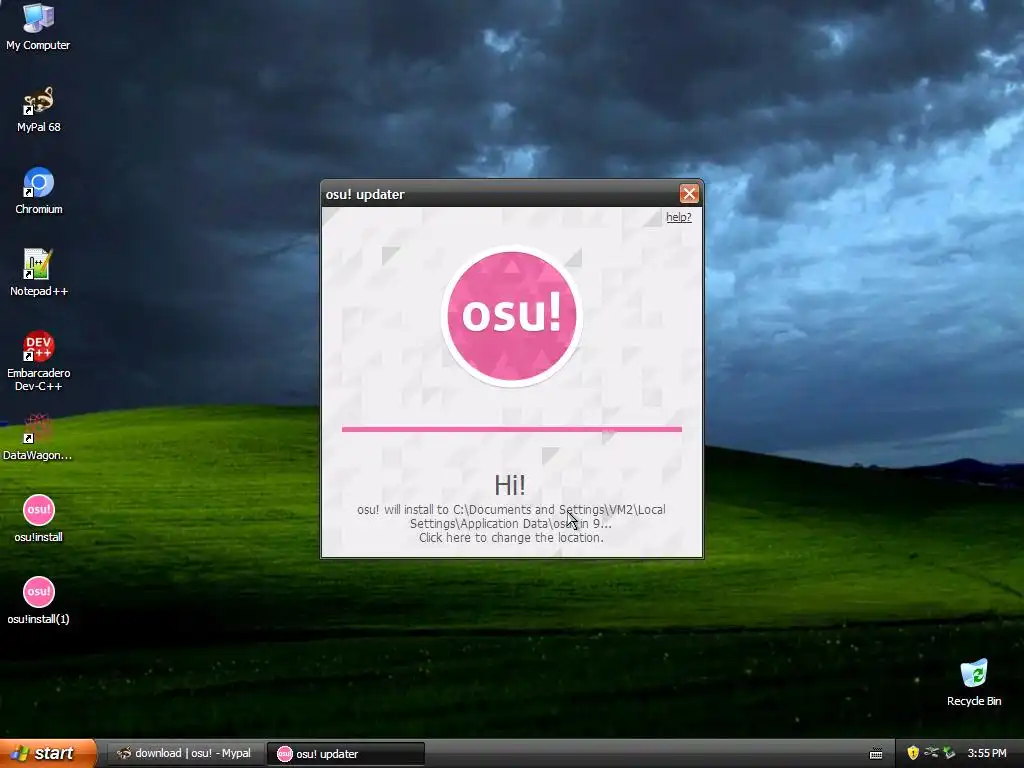Select the MyPal 68 browser shortcut
Image resolution: width=1024 pixels, height=768 pixels.
39,110
